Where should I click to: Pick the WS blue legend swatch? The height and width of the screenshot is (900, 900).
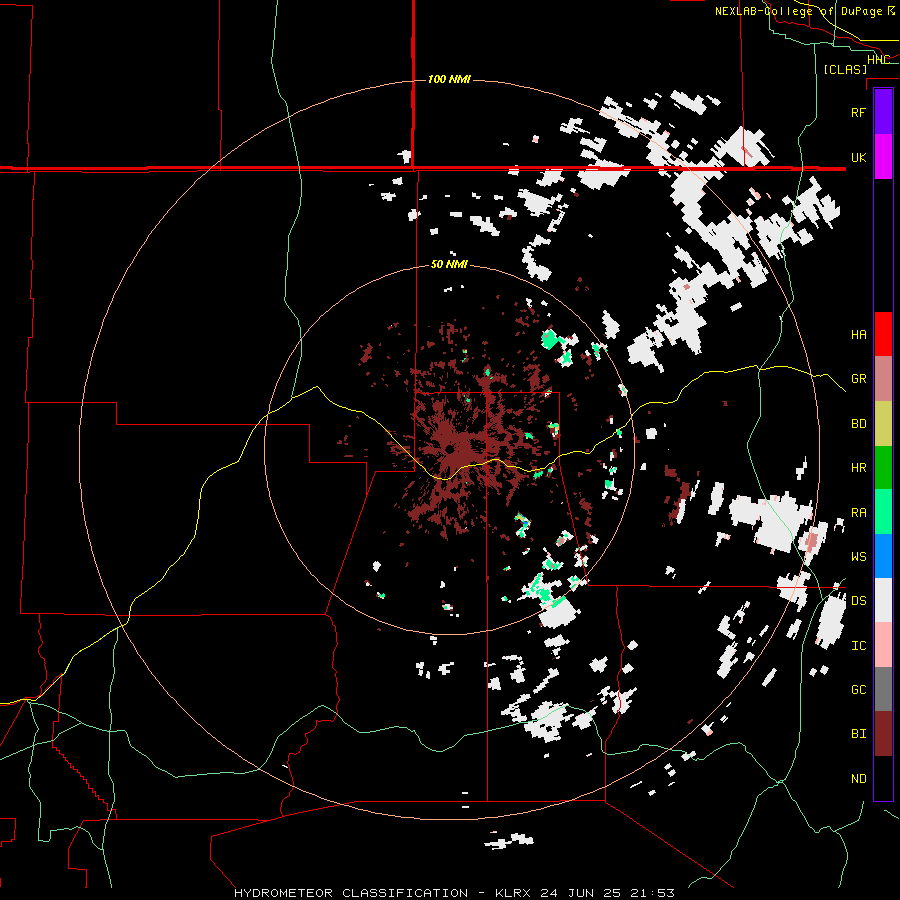tap(883, 556)
